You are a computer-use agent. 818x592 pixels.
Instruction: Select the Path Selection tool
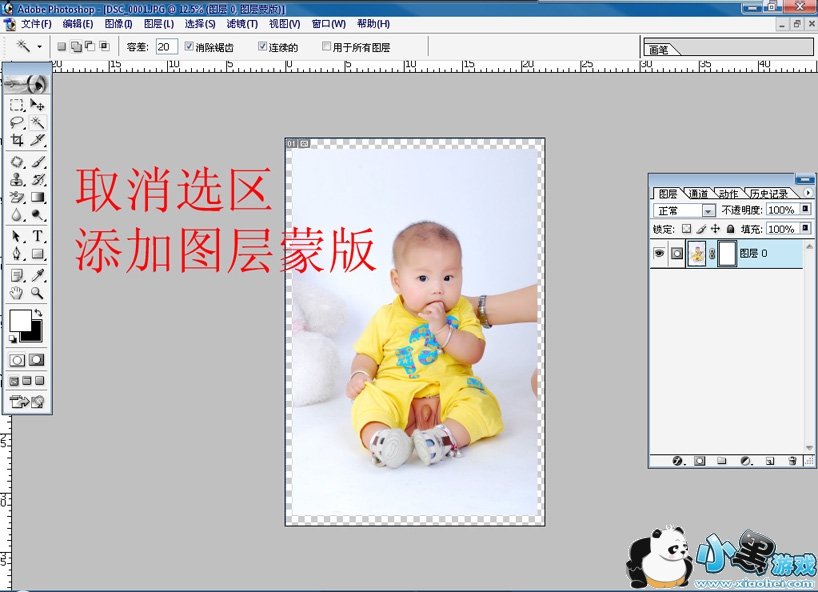click(17, 236)
